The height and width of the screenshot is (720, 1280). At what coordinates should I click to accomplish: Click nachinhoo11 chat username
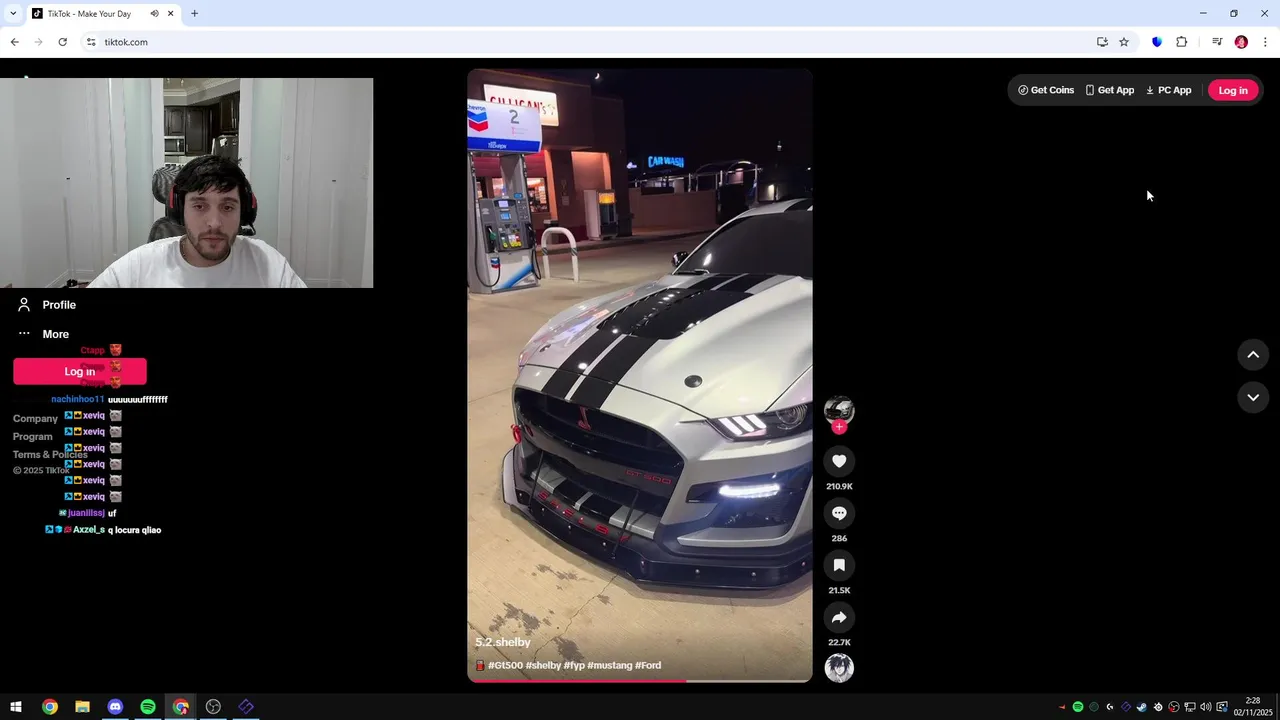click(78, 399)
